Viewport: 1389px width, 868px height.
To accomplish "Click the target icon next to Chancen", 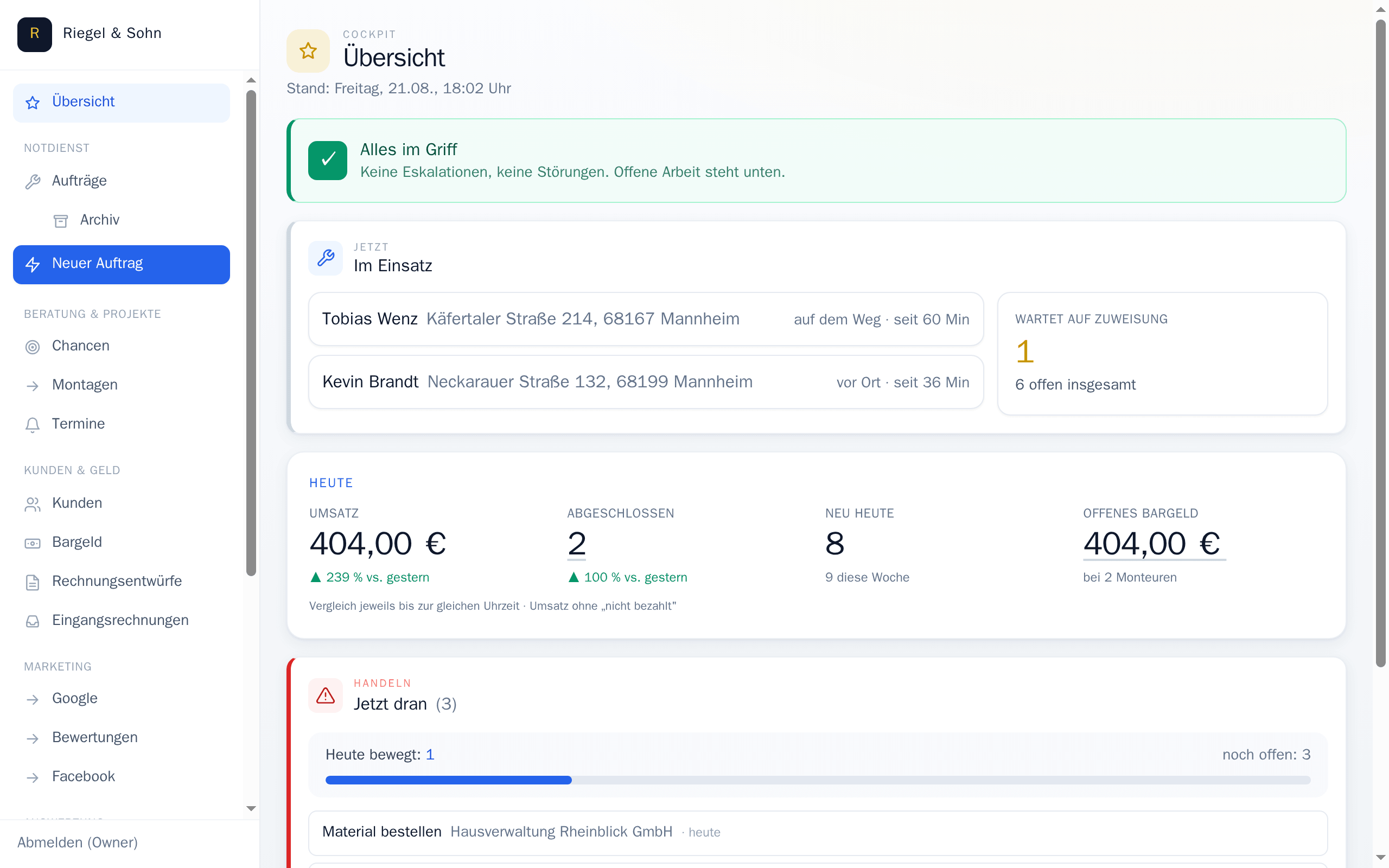I will tap(33, 346).
